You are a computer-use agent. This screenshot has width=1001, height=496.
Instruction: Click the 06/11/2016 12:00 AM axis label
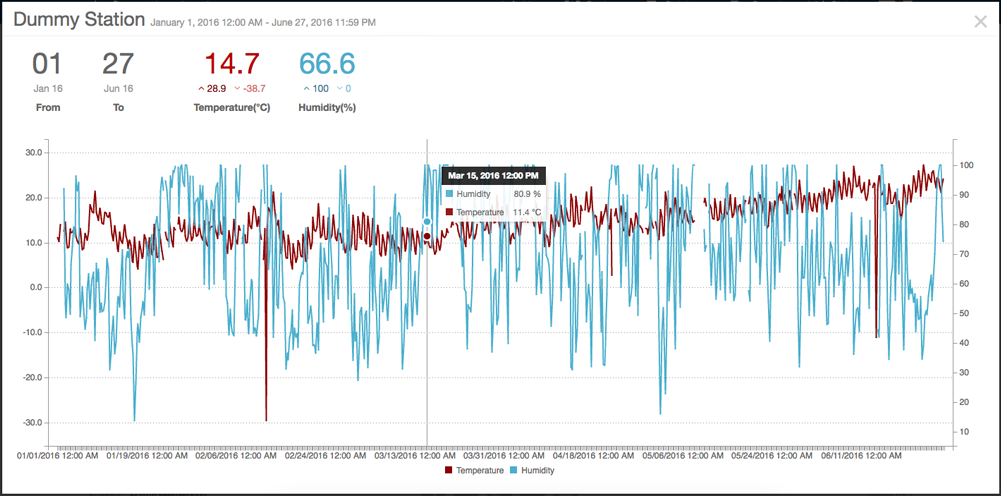click(x=862, y=456)
